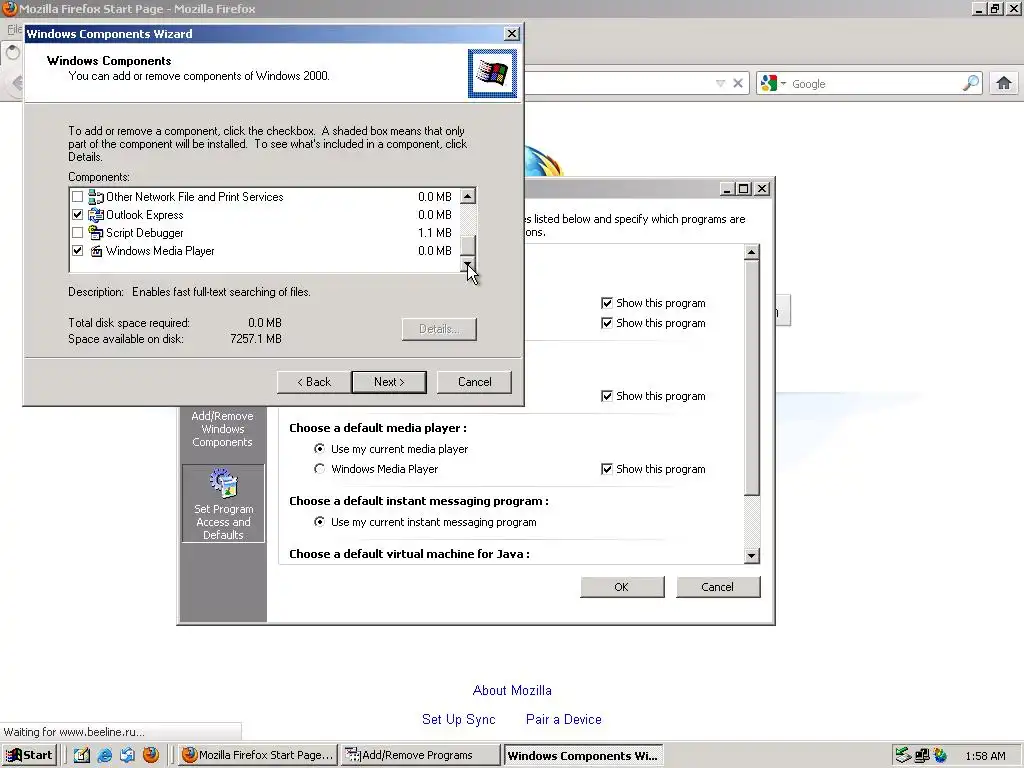Image resolution: width=1024 pixels, height=768 pixels.
Task: Click the Firefox logo in the title bar
Action: (x=9, y=8)
